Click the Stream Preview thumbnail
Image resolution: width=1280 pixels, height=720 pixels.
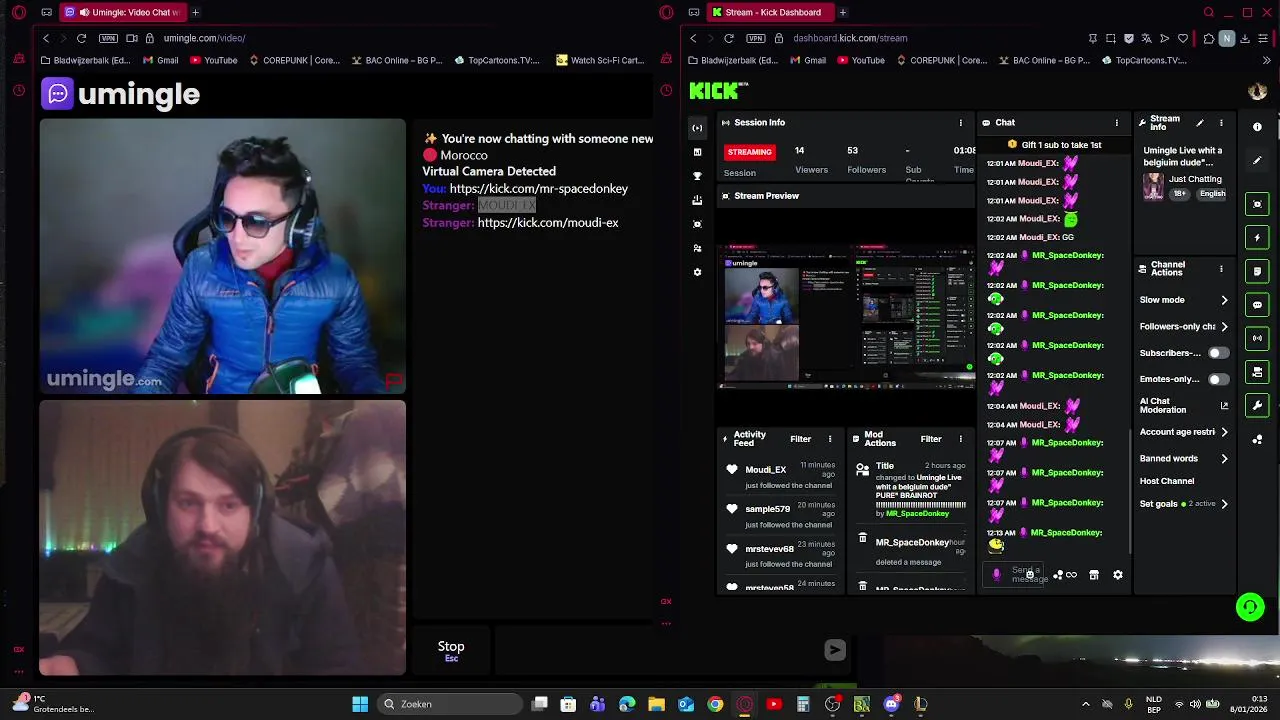coord(847,316)
